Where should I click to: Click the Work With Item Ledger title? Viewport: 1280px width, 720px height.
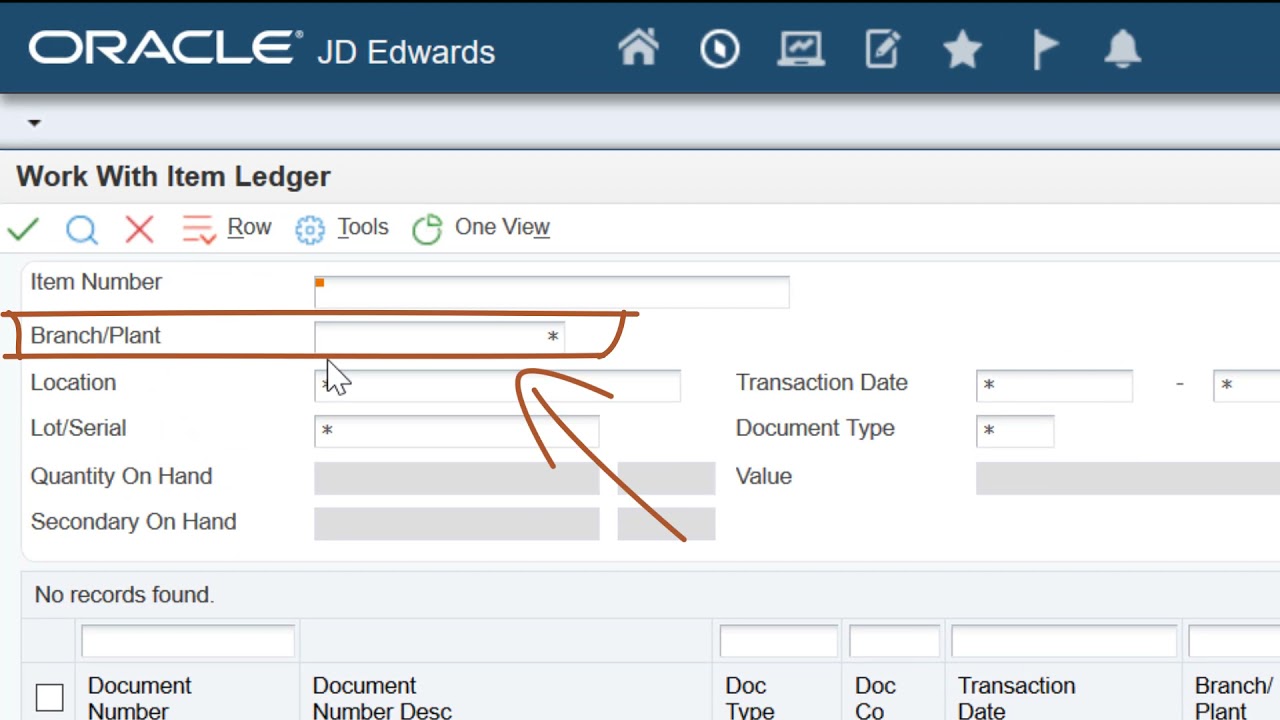pos(173,177)
